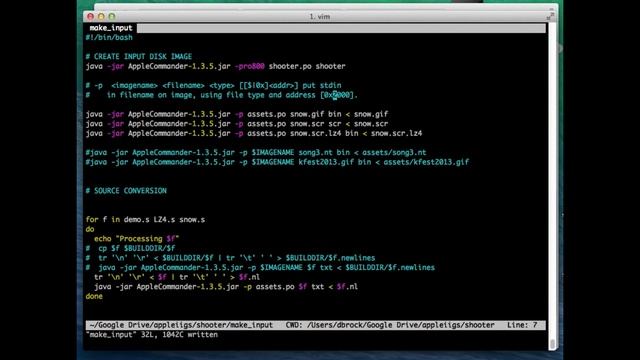Viewport: 640px width, 360px height.
Task: Click '-pro800' option text
Action: [x=250, y=66]
